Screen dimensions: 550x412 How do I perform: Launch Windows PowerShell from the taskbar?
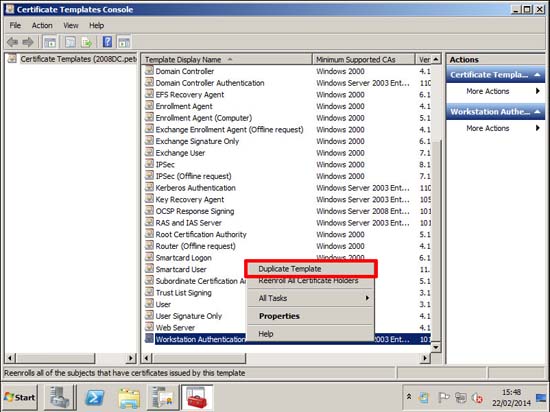[x=95, y=398]
